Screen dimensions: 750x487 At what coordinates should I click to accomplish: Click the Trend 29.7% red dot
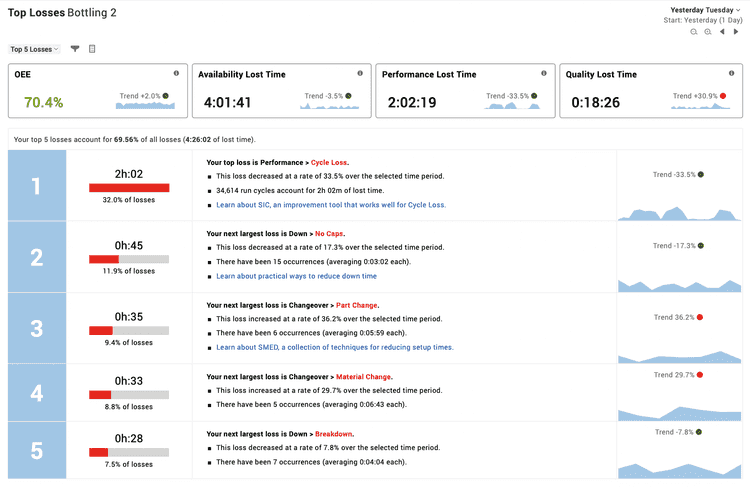click(700, 375)
